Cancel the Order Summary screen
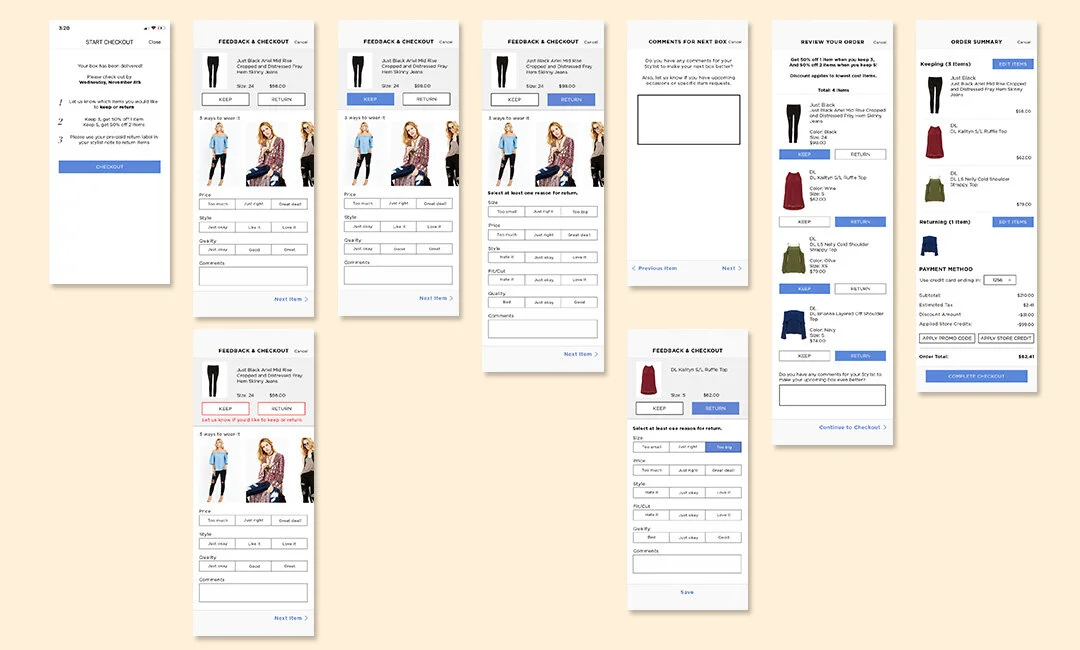 pyautogui.click(x=1024, y=42)
